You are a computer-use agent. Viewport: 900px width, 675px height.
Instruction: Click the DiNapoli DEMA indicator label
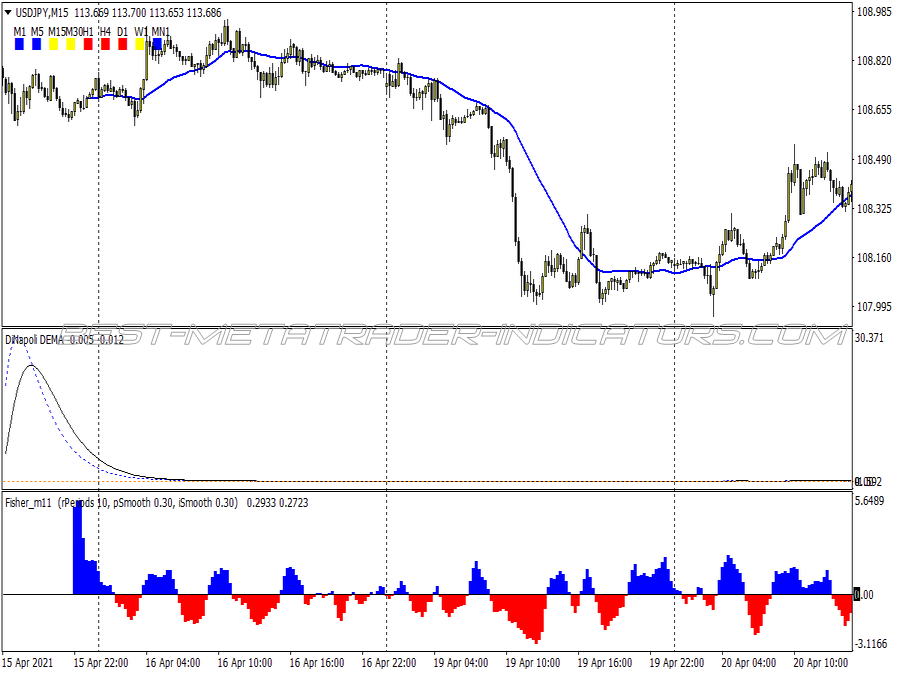coord(34,340)
